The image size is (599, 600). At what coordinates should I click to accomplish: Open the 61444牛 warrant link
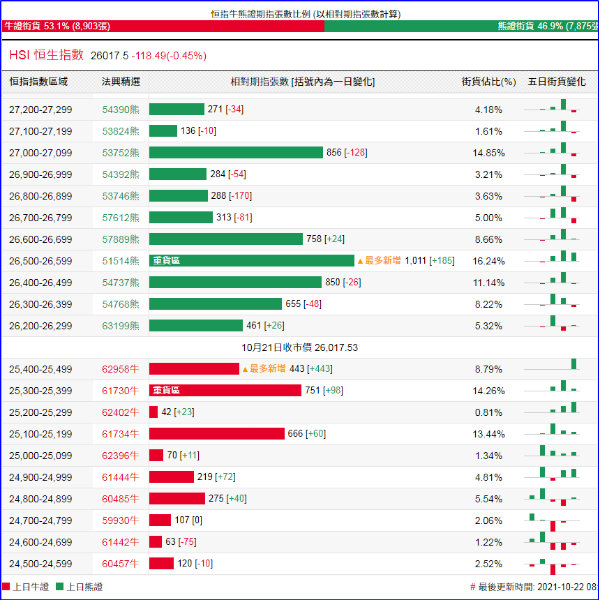pos(120,477)
